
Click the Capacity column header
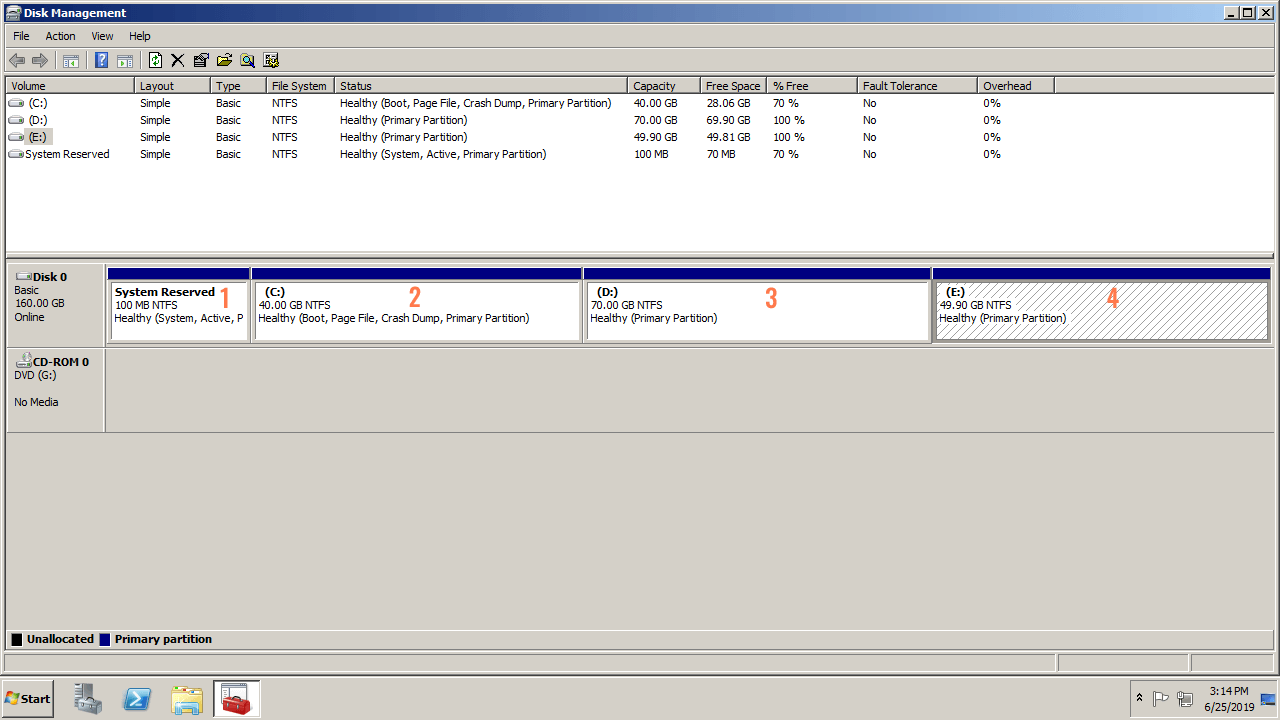[x=662, y=86]
